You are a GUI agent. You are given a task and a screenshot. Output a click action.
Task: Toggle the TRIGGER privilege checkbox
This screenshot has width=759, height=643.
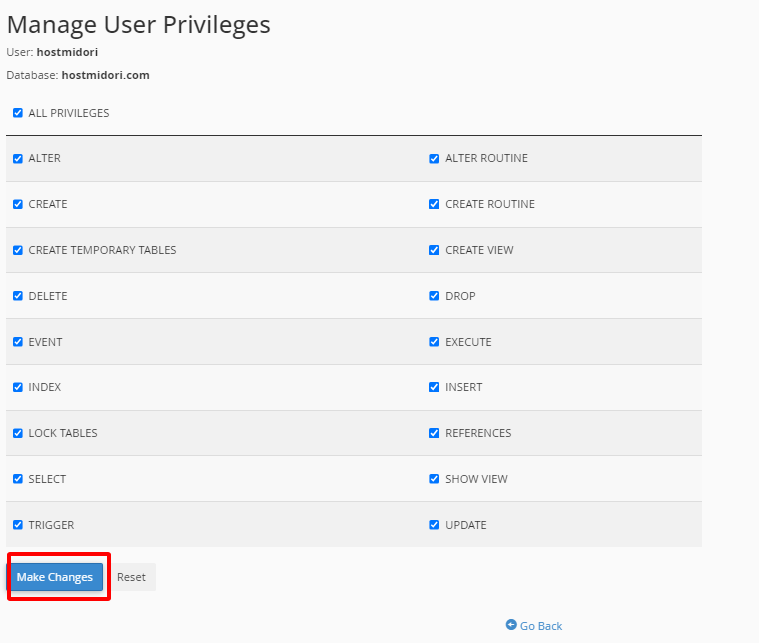coord(18,525)
